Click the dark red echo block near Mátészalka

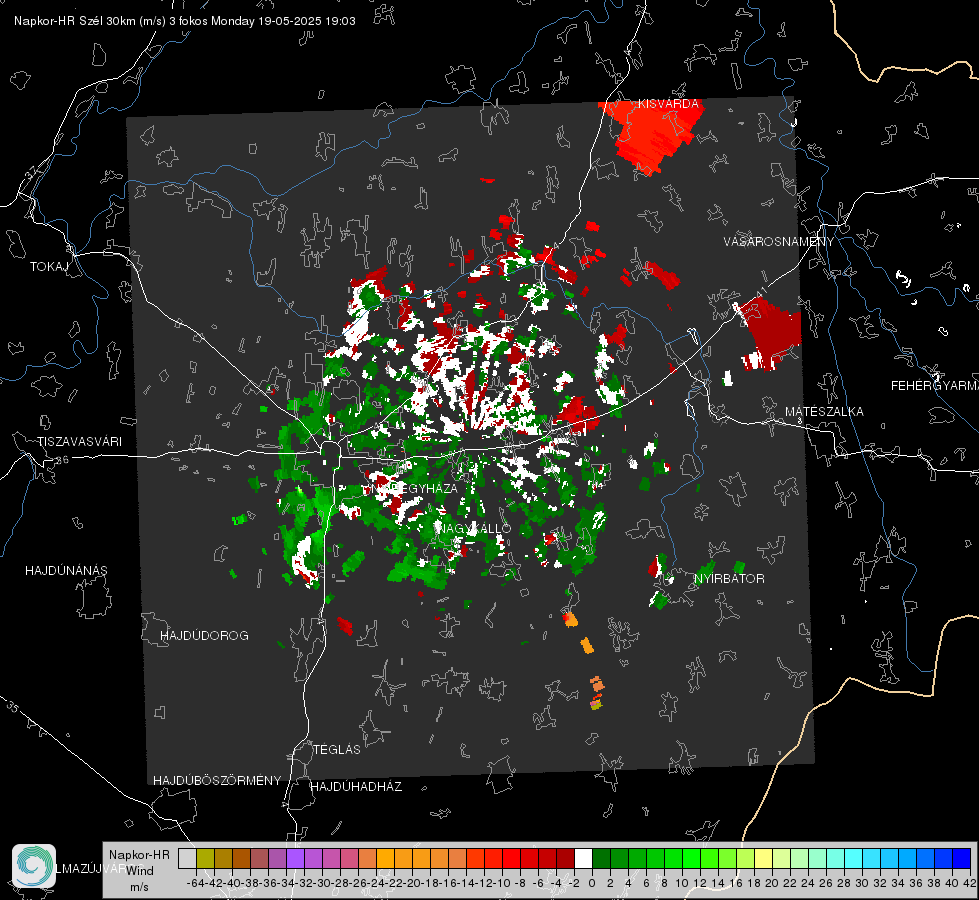click(770, 333)
